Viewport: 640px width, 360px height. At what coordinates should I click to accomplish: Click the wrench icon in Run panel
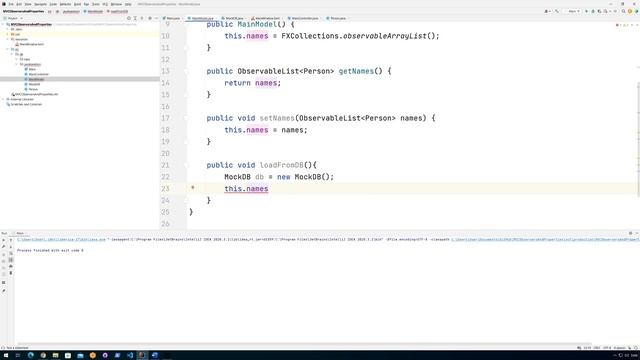[x=4, y=247]
